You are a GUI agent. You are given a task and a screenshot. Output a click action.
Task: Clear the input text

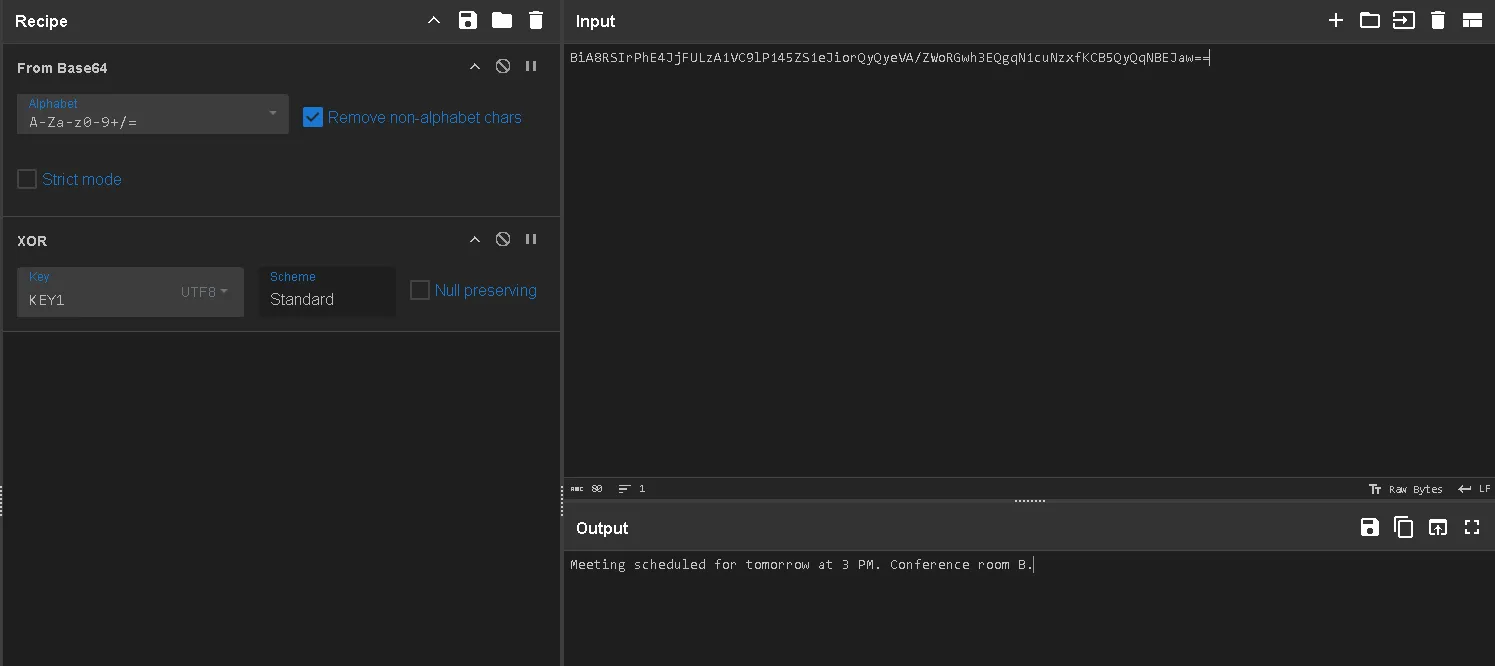click(1438, 20)
